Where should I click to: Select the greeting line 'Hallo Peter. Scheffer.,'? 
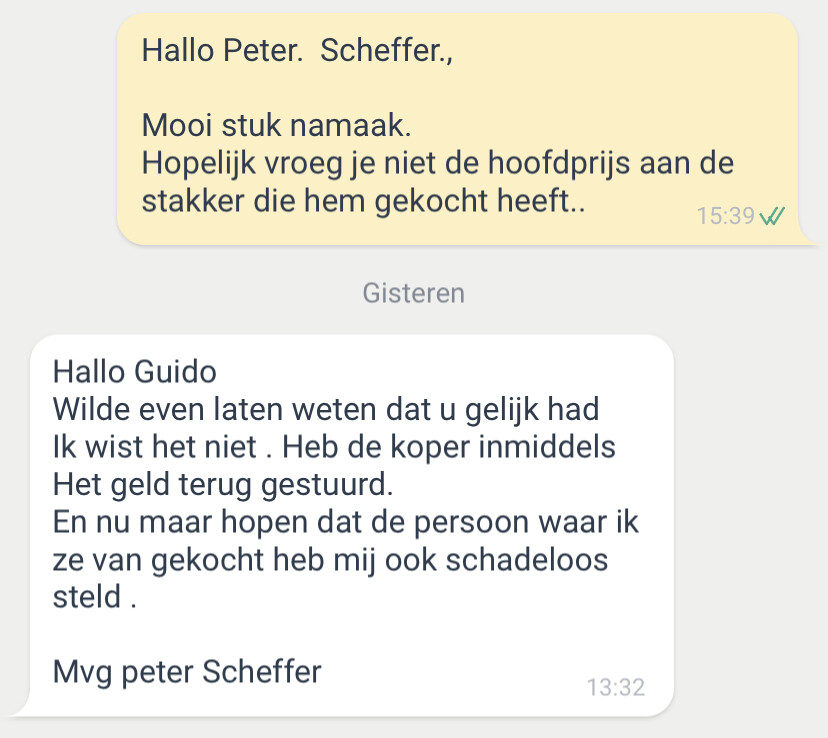(297, 51)
